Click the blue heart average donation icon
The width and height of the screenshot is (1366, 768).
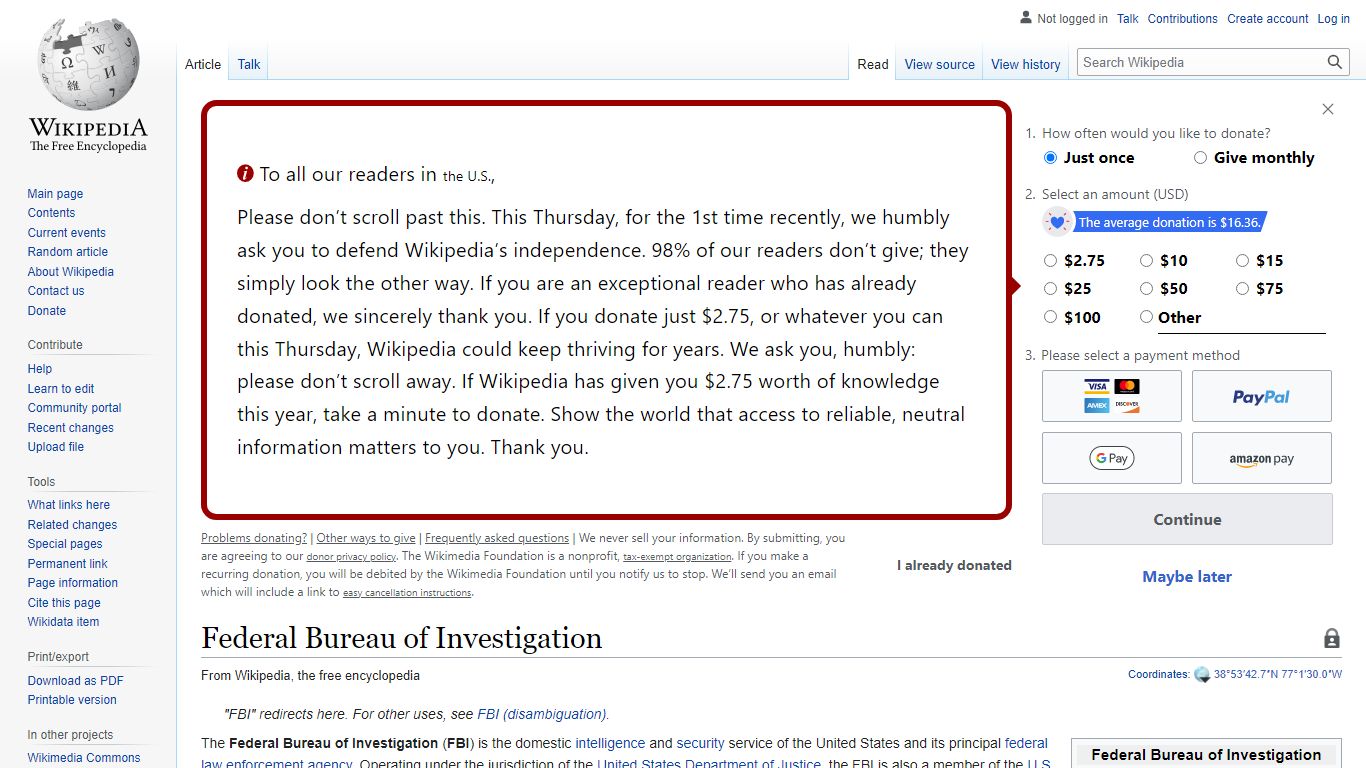coord(1057,222)
